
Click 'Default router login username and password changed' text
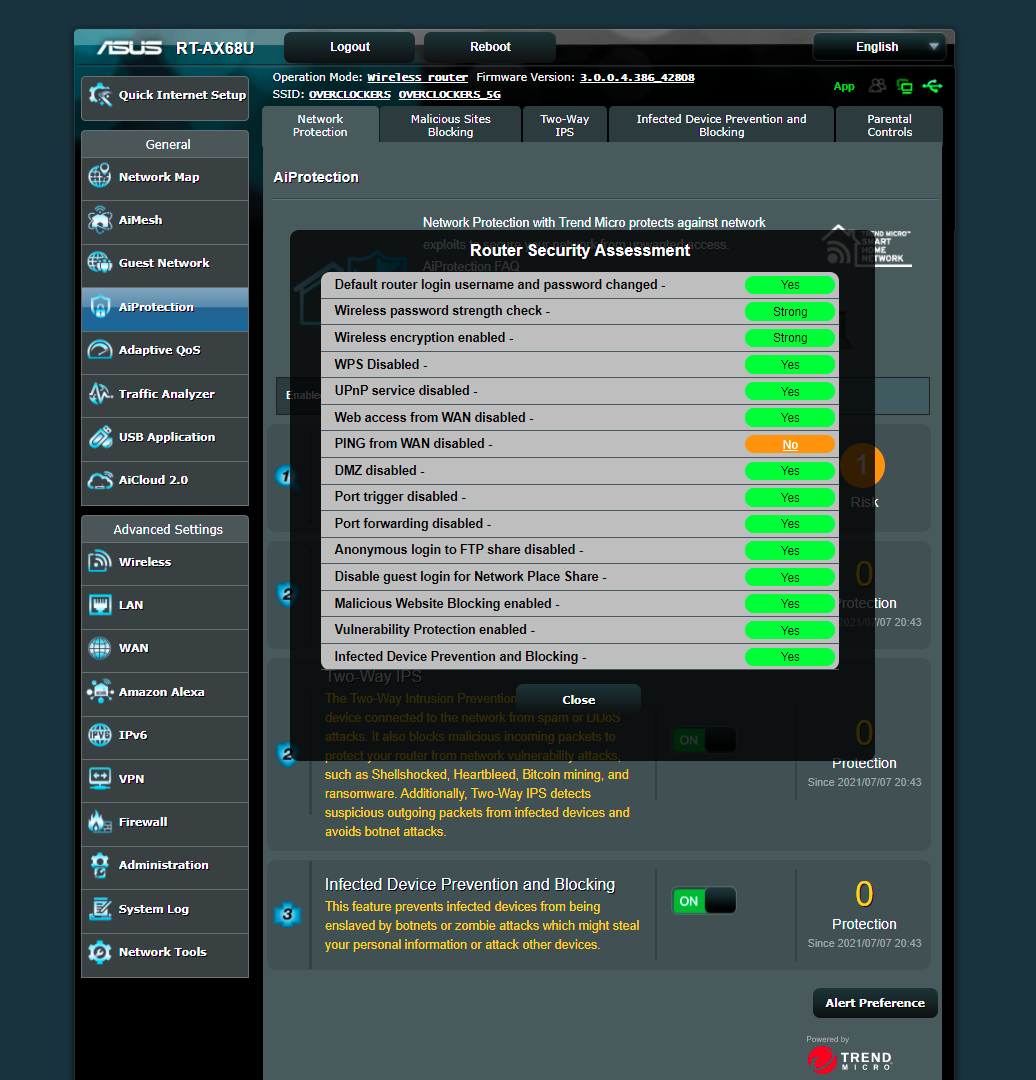tap(499, 284)
